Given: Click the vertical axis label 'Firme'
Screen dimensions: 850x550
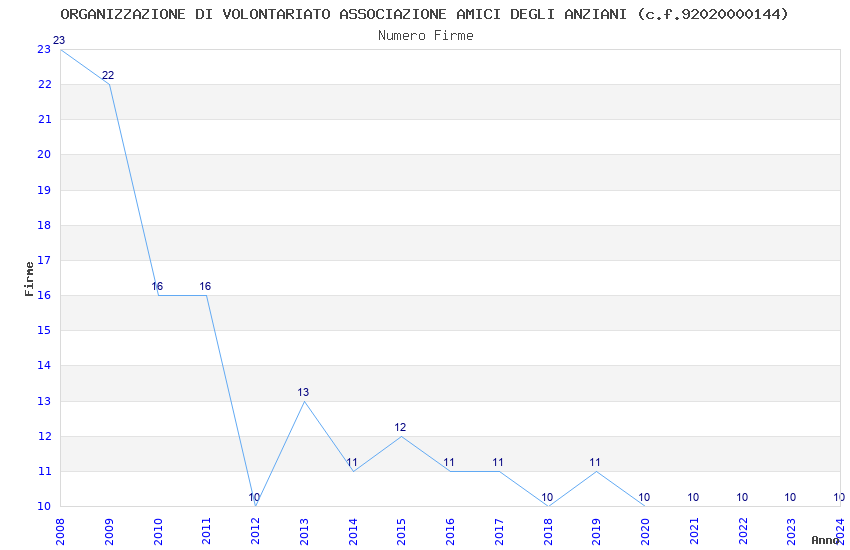Looking at the screenshot, I should pyautogui.click(x=29, y=279).
